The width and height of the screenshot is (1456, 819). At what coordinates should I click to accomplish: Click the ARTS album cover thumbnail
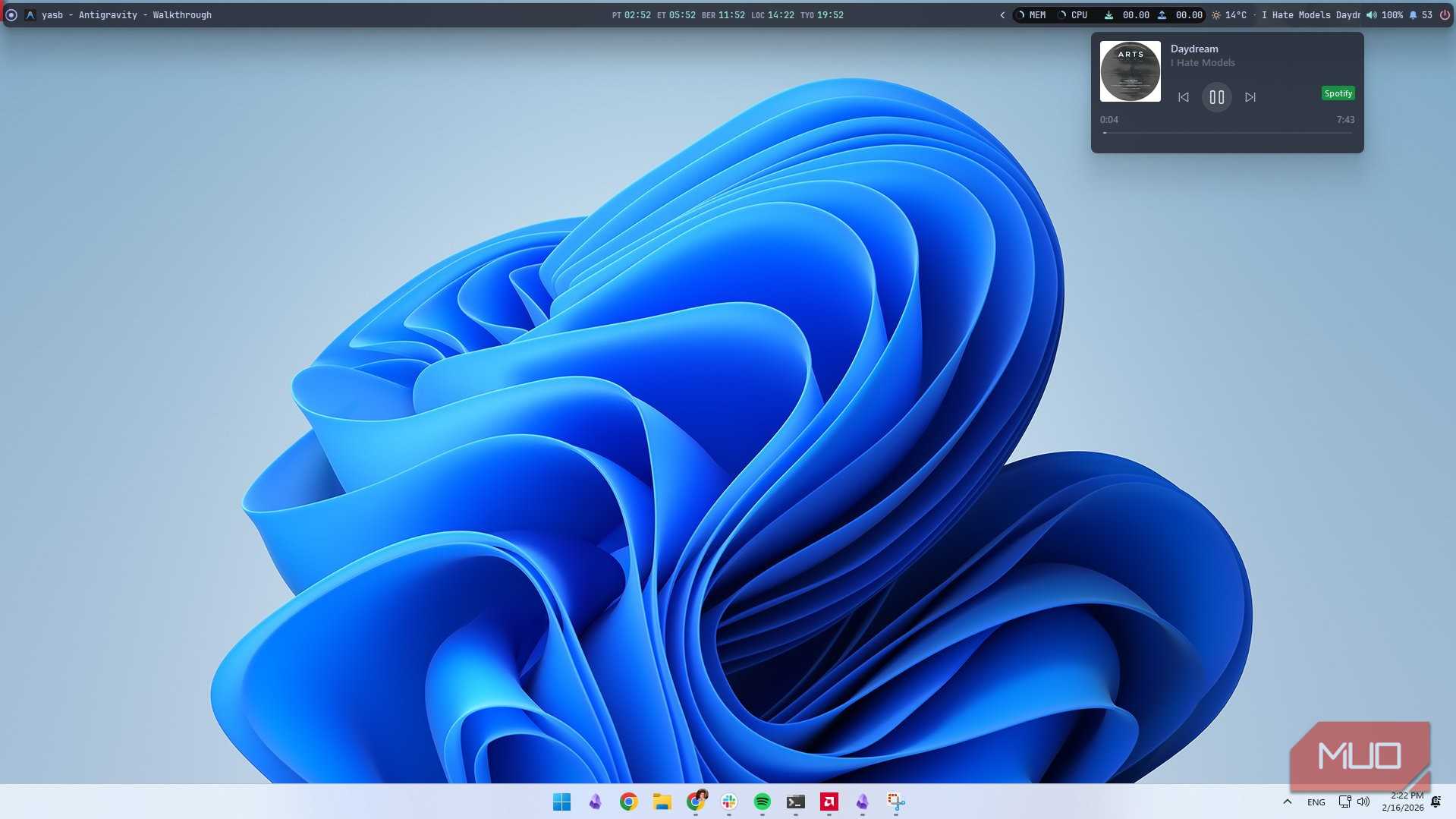click(x=1130, y=71)
